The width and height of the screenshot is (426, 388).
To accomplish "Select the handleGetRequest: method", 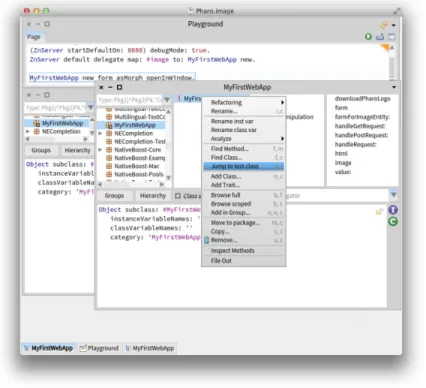I will point(360,126).
